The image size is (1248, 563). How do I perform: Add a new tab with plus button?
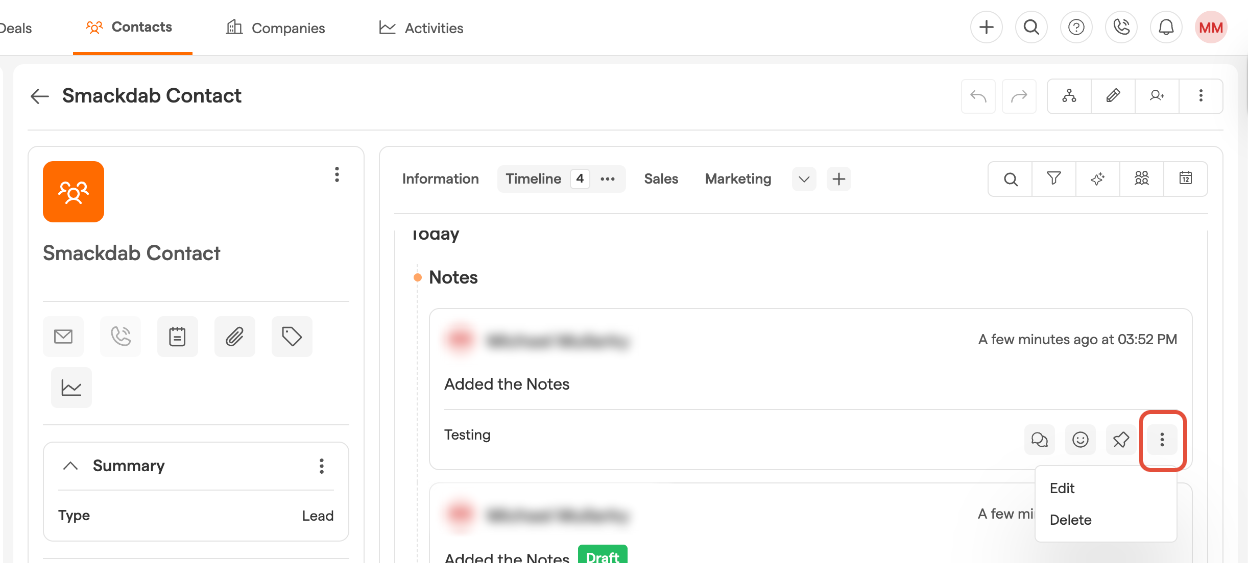[x=839, y=179]
